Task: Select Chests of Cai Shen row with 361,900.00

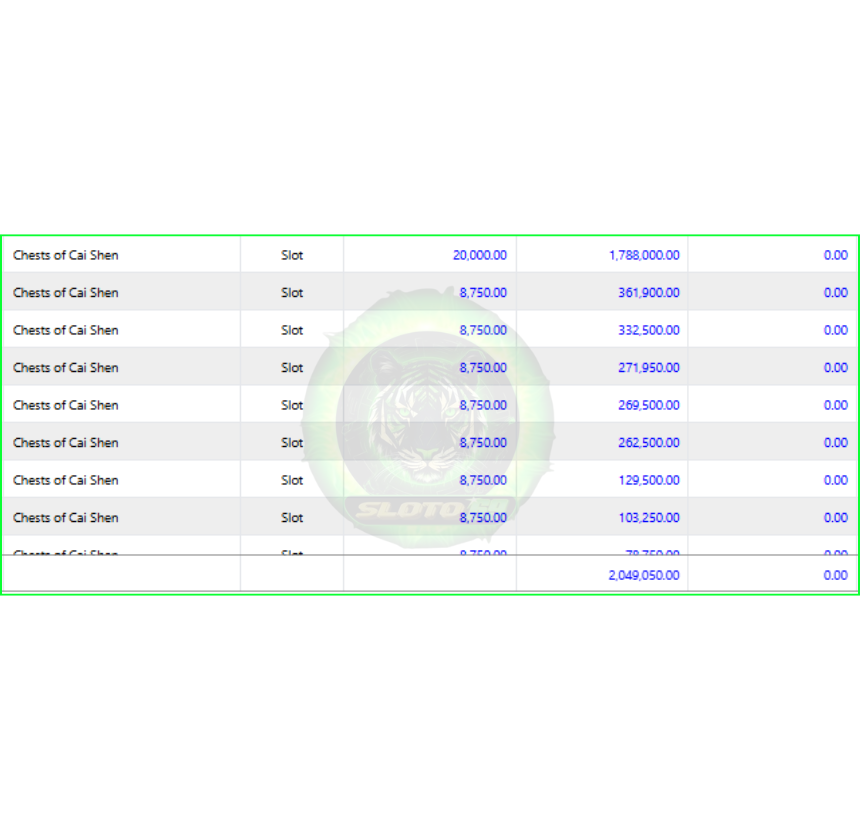Action: tap(430, 292)
